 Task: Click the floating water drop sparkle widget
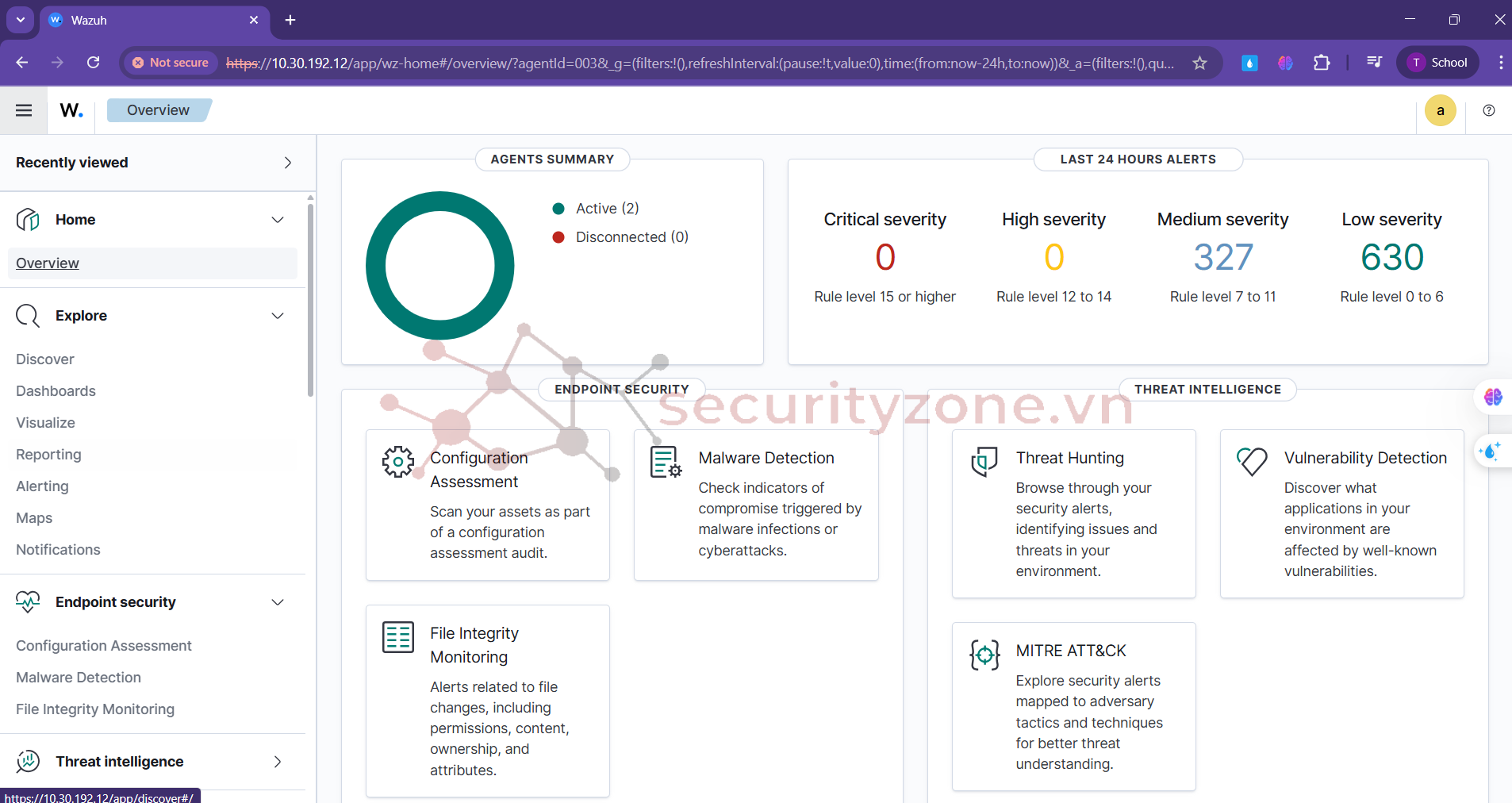tap(1490, 451)
